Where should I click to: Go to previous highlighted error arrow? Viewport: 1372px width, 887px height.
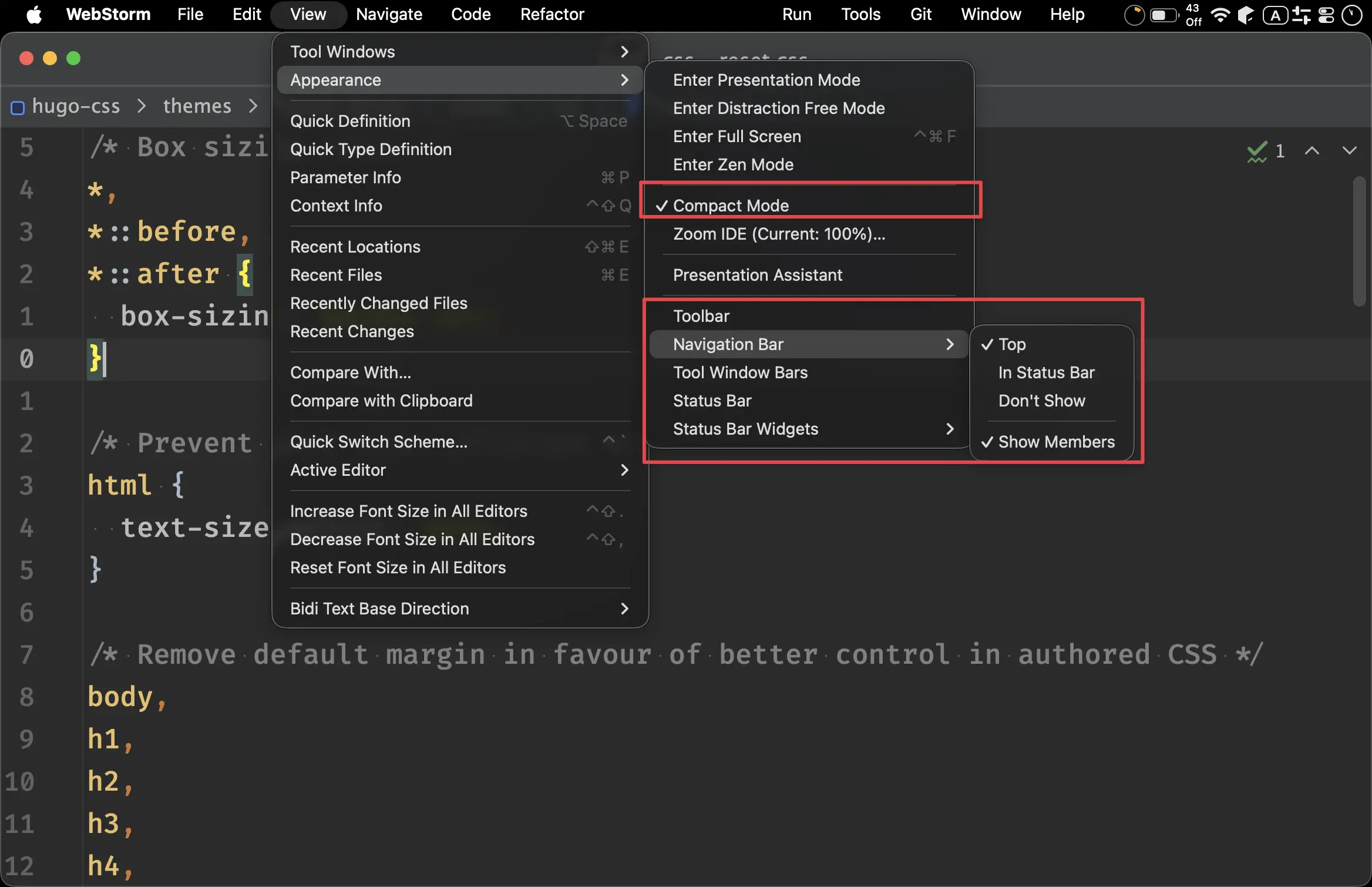tap(1312, 151)
